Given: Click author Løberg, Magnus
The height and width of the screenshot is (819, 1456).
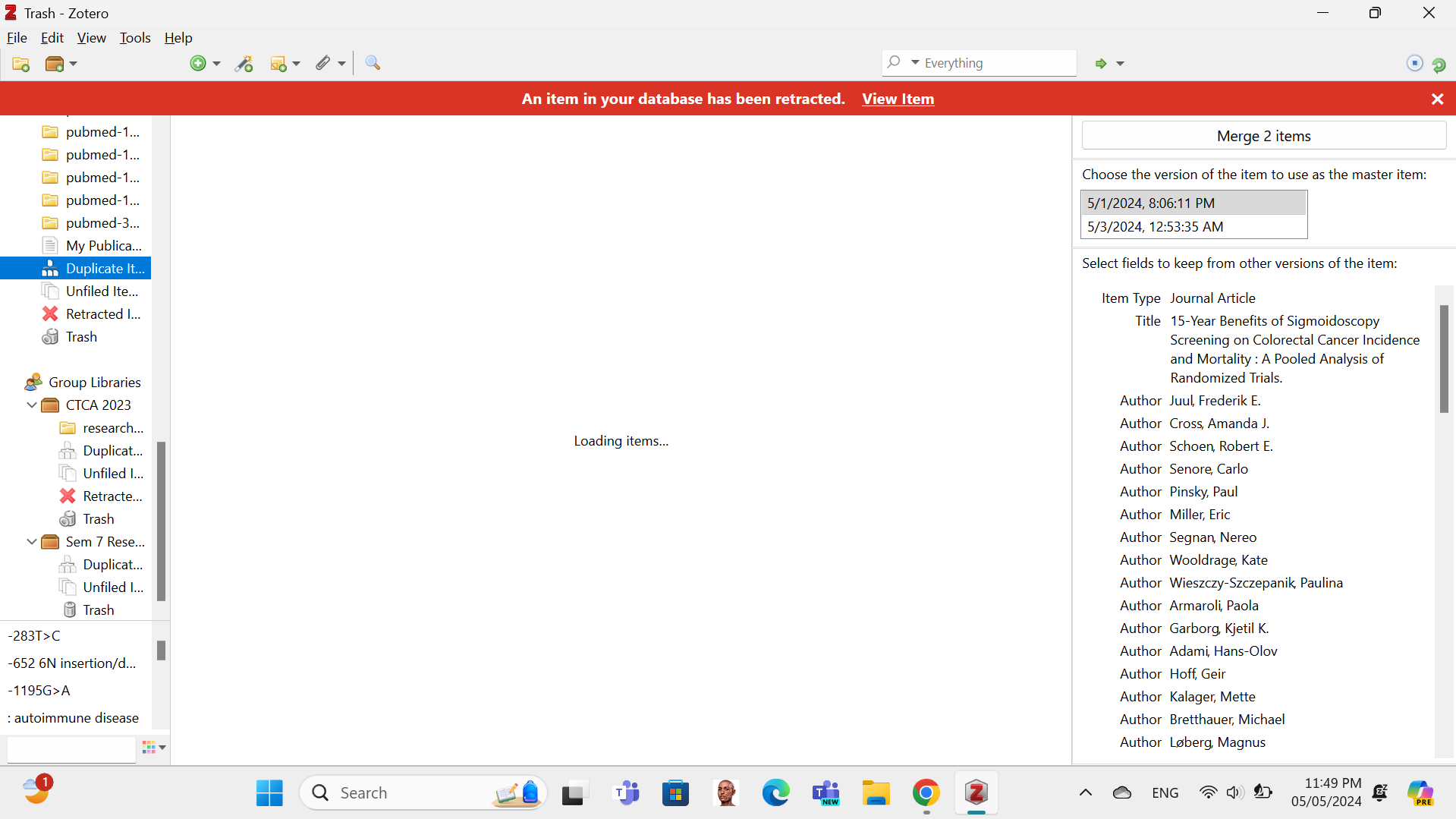Looking at the screenshot, I should [1217, 742].
